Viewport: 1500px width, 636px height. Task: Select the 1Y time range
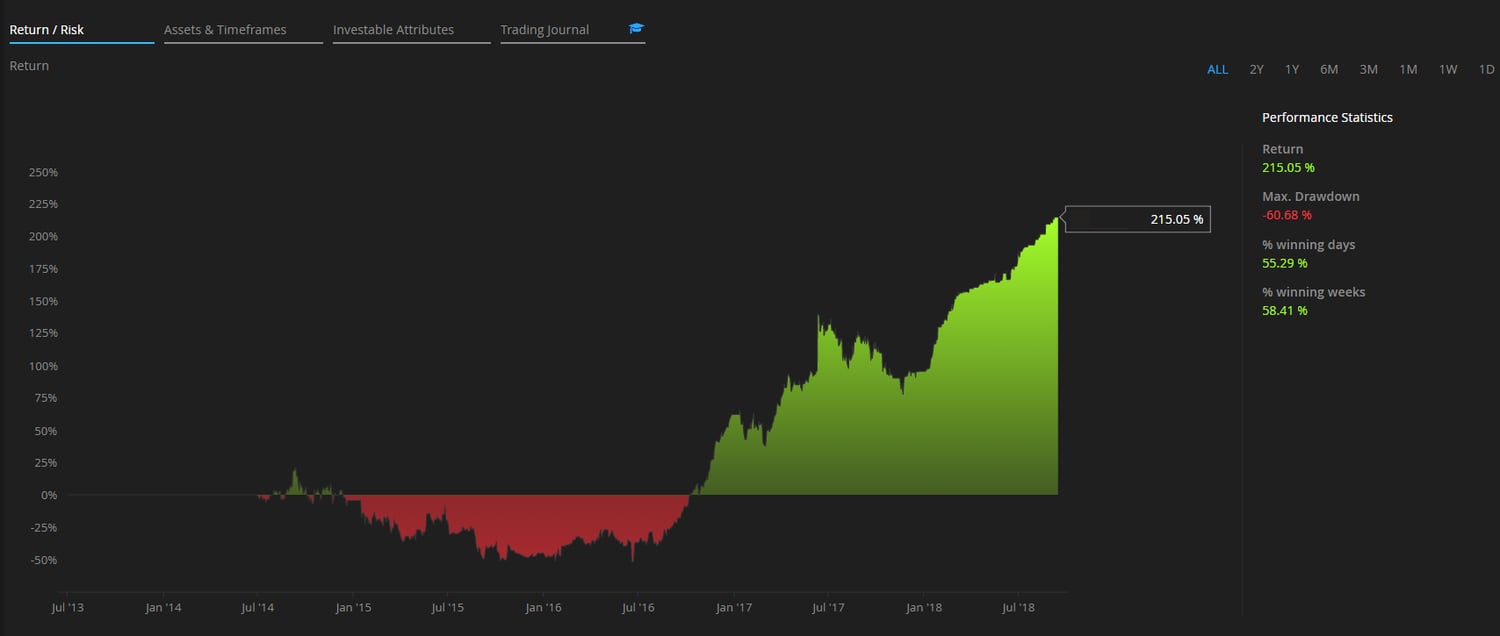pos(1291,69)
